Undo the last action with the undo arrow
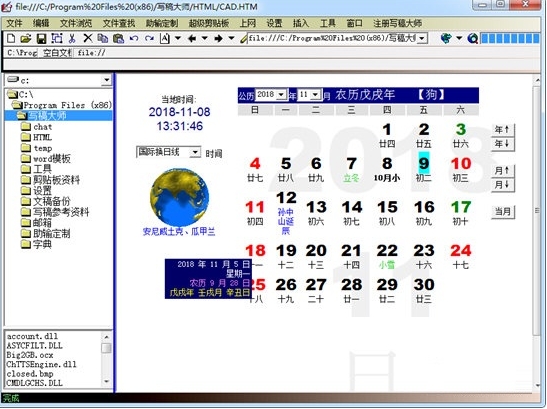Screen dimensions: 547x409 (x=134, y=38)
